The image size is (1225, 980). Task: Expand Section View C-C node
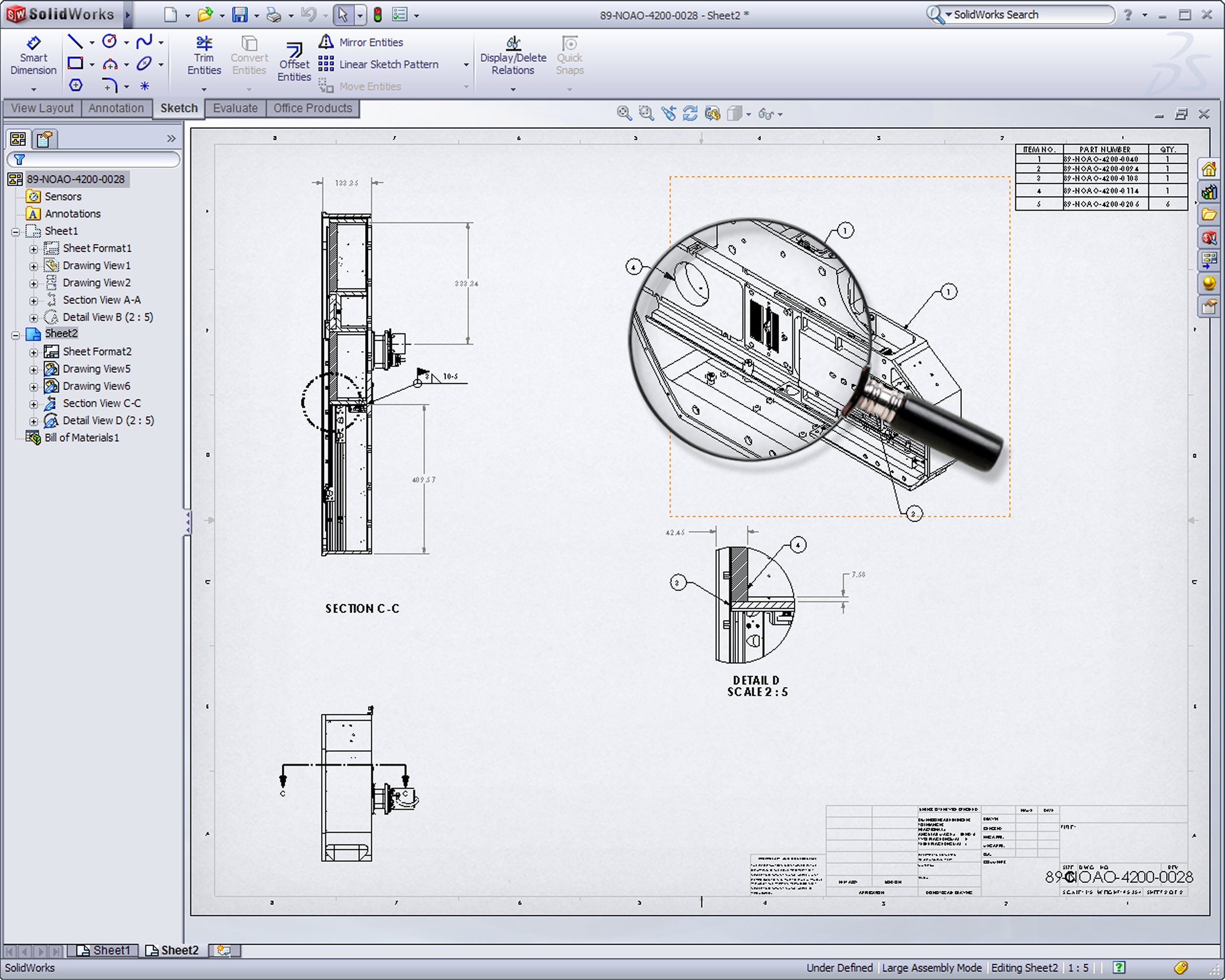33,405
